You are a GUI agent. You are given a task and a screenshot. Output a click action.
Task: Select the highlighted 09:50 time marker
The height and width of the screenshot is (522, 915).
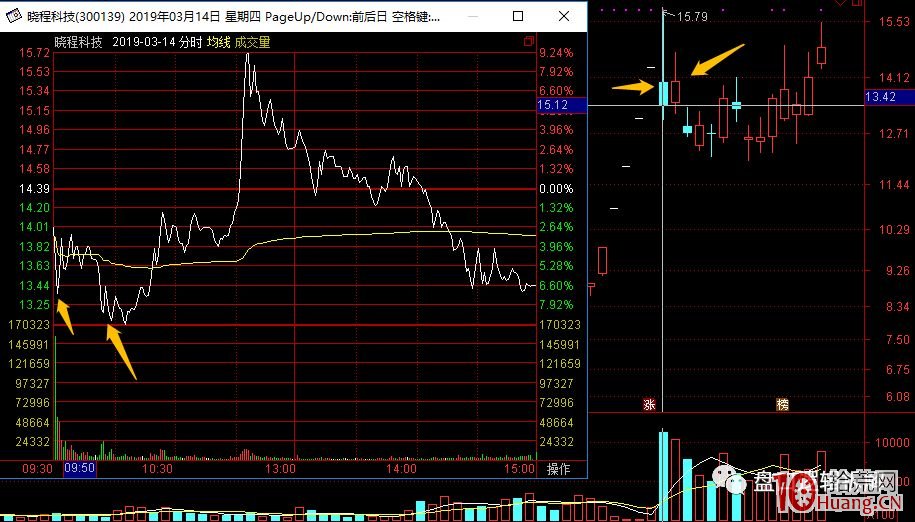tap(79, 468)
